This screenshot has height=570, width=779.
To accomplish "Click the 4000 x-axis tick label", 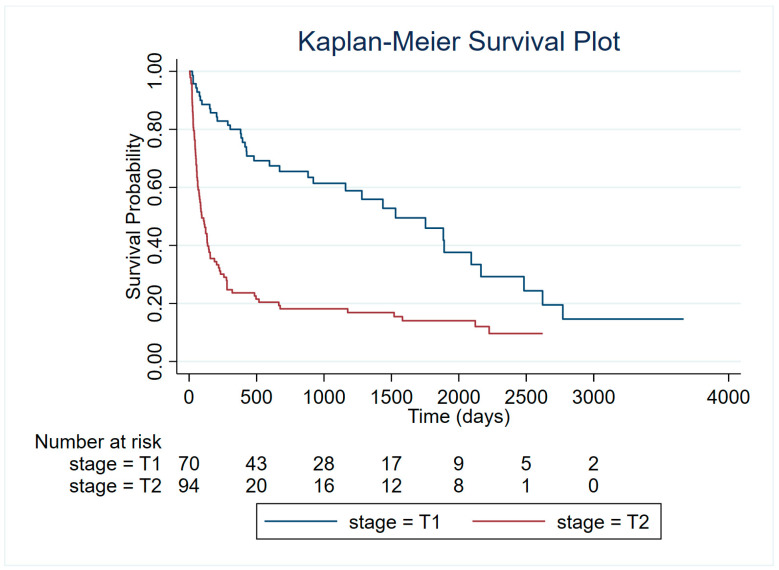I will [x=728, y=397].
